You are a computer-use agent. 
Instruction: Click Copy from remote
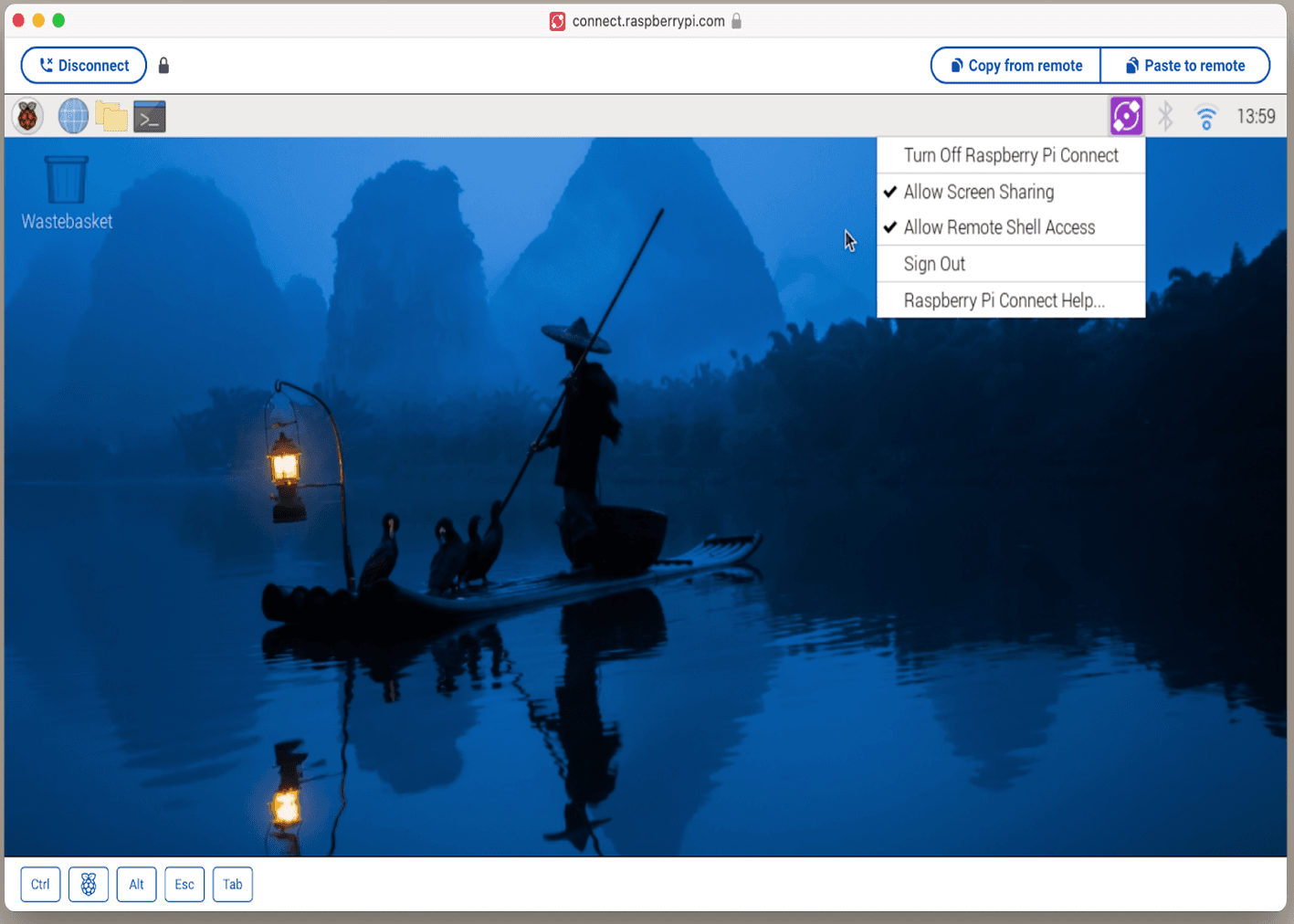pos(1015,66)
